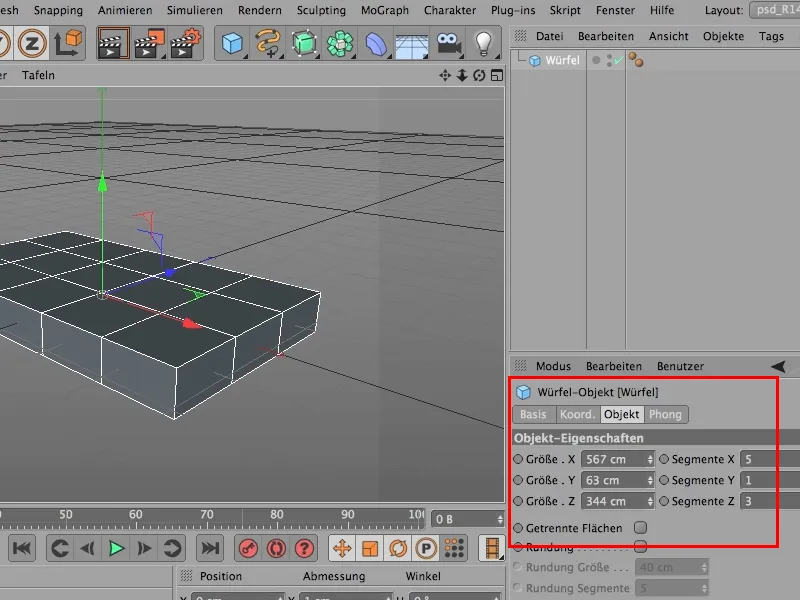Go to end of timeline
The width and height of the screenshot is (800, 600).
coord(210,548)
